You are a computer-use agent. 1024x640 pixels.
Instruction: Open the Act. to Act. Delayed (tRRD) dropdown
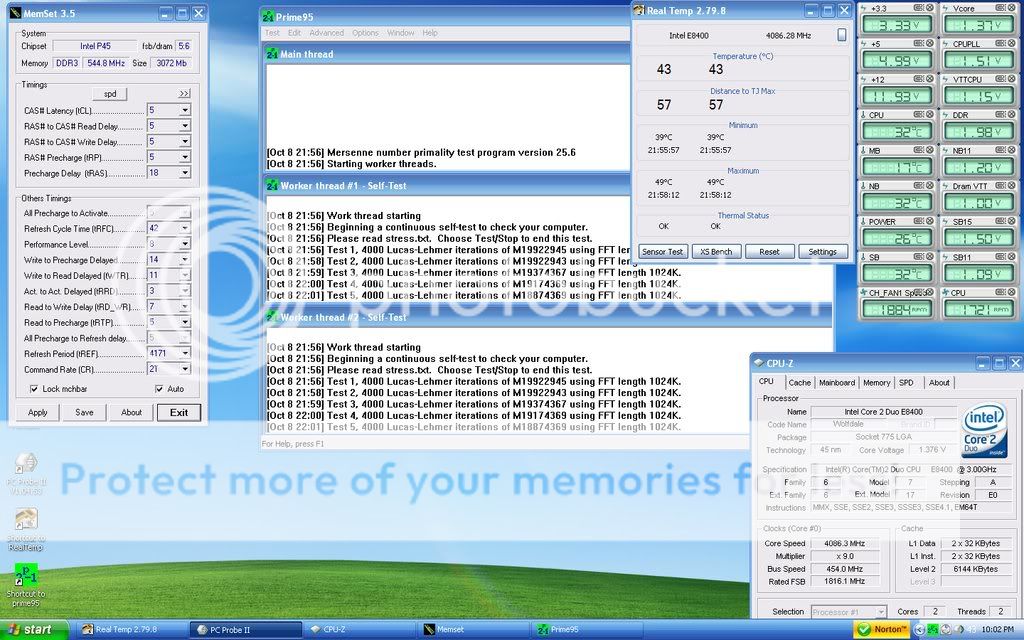point(185,291)
